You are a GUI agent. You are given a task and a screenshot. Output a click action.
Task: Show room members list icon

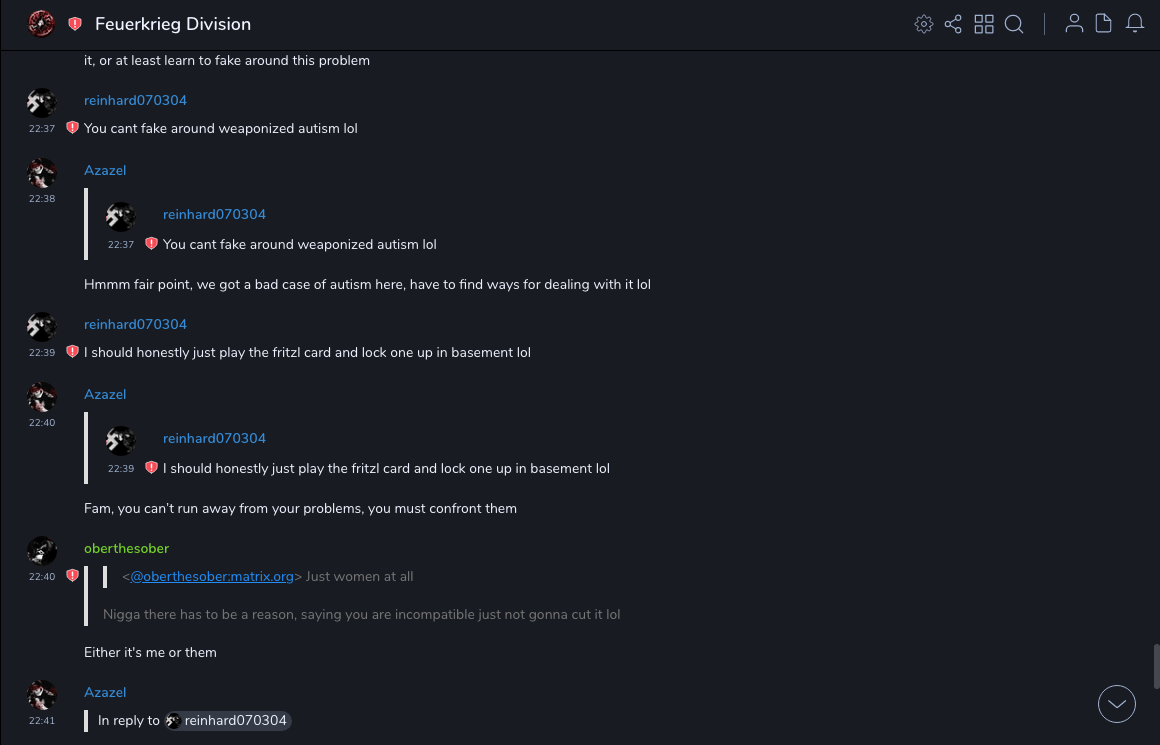1074,24
